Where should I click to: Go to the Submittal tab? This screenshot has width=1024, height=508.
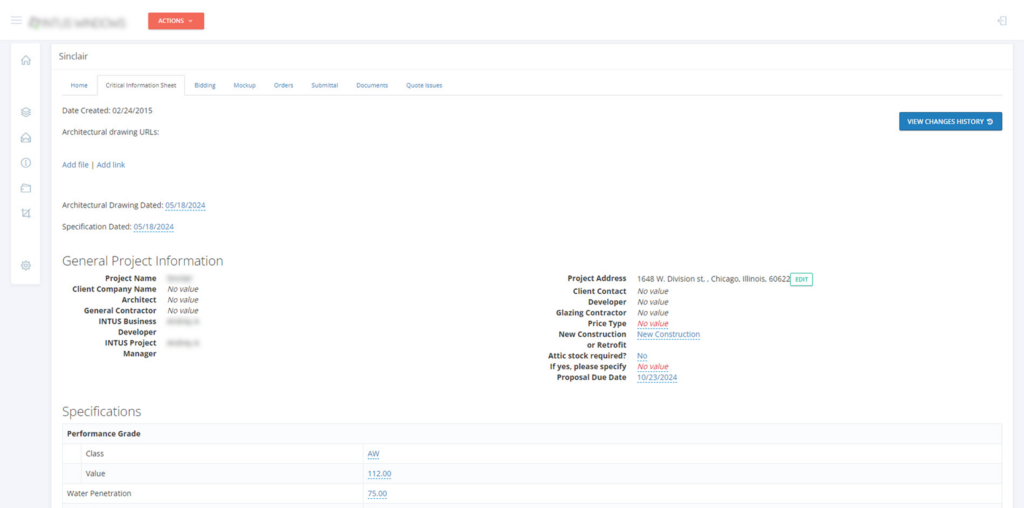(324, 86)
